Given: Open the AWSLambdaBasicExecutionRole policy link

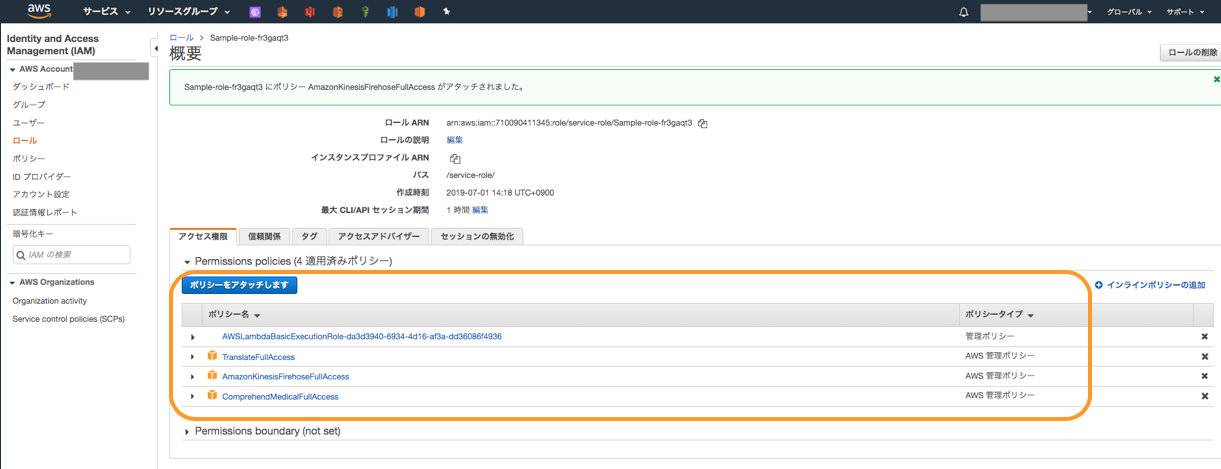Looking at the screenshot, I should tap(362, 337).
